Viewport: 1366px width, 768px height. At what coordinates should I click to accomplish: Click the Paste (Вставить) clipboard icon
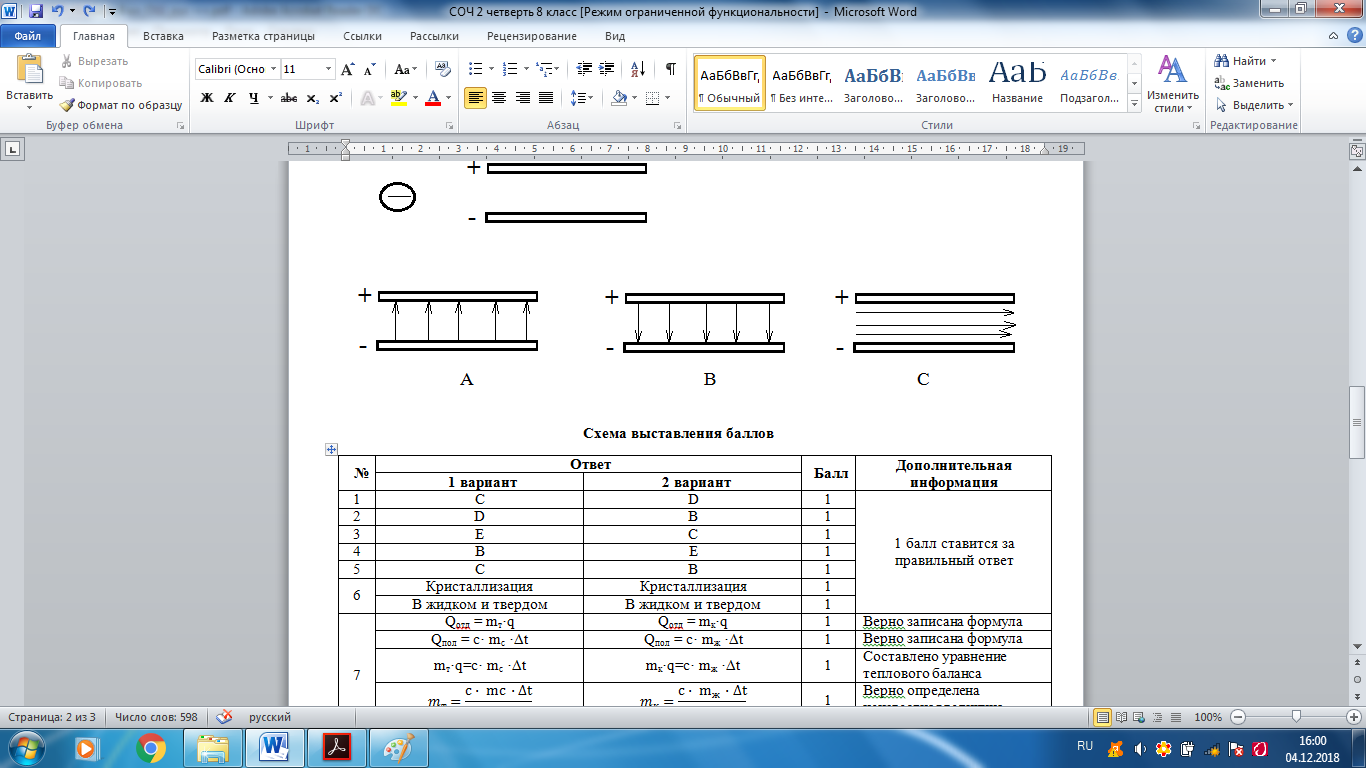point(29,70)
